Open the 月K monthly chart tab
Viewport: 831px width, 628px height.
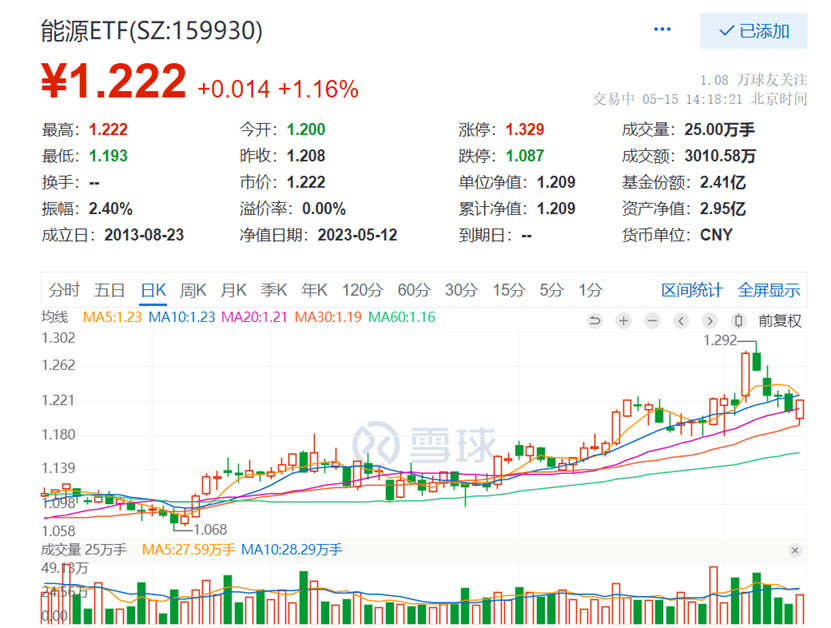point(233,289)
